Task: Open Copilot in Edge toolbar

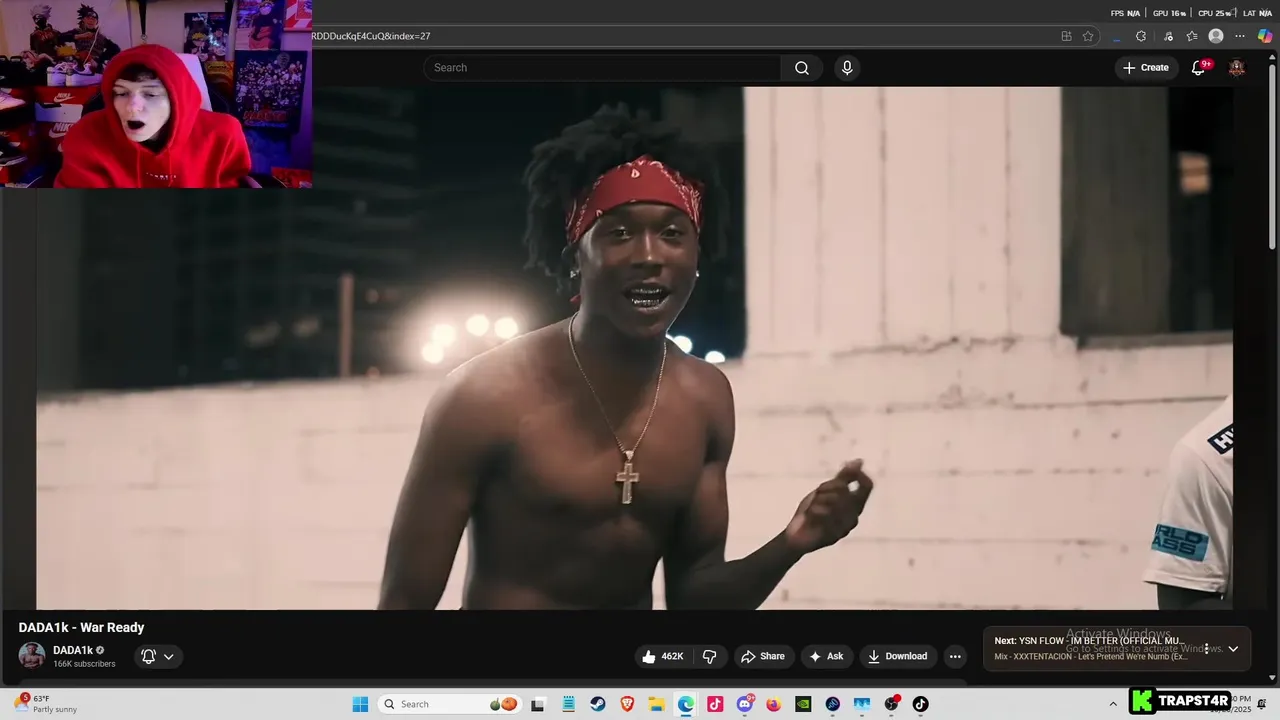Action: [1265, 36]
